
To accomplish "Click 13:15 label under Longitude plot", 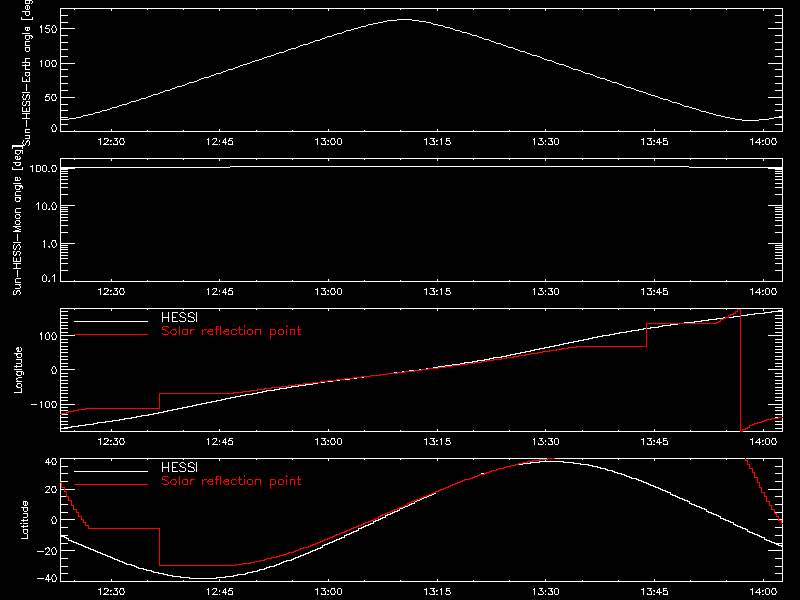I will [437, 441].
